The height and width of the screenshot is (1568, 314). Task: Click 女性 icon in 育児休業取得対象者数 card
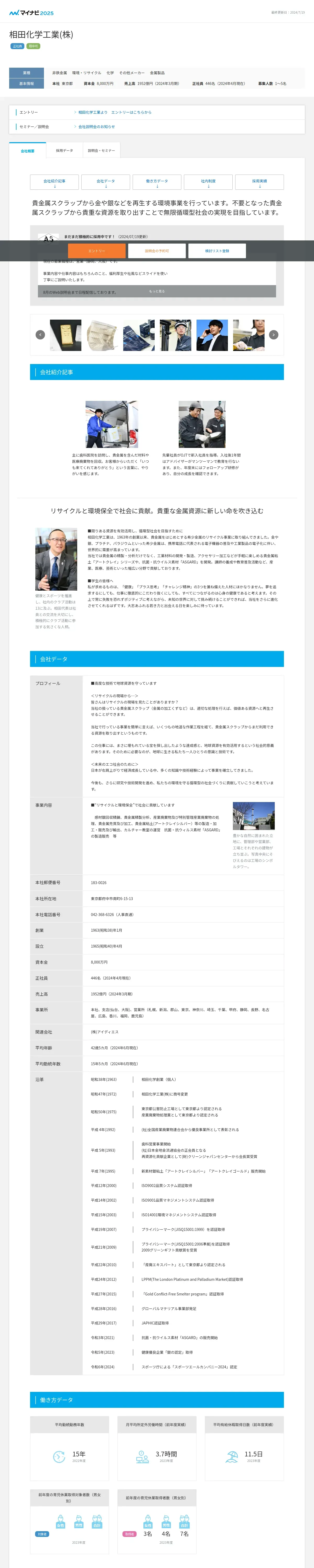click(60, 1522)
